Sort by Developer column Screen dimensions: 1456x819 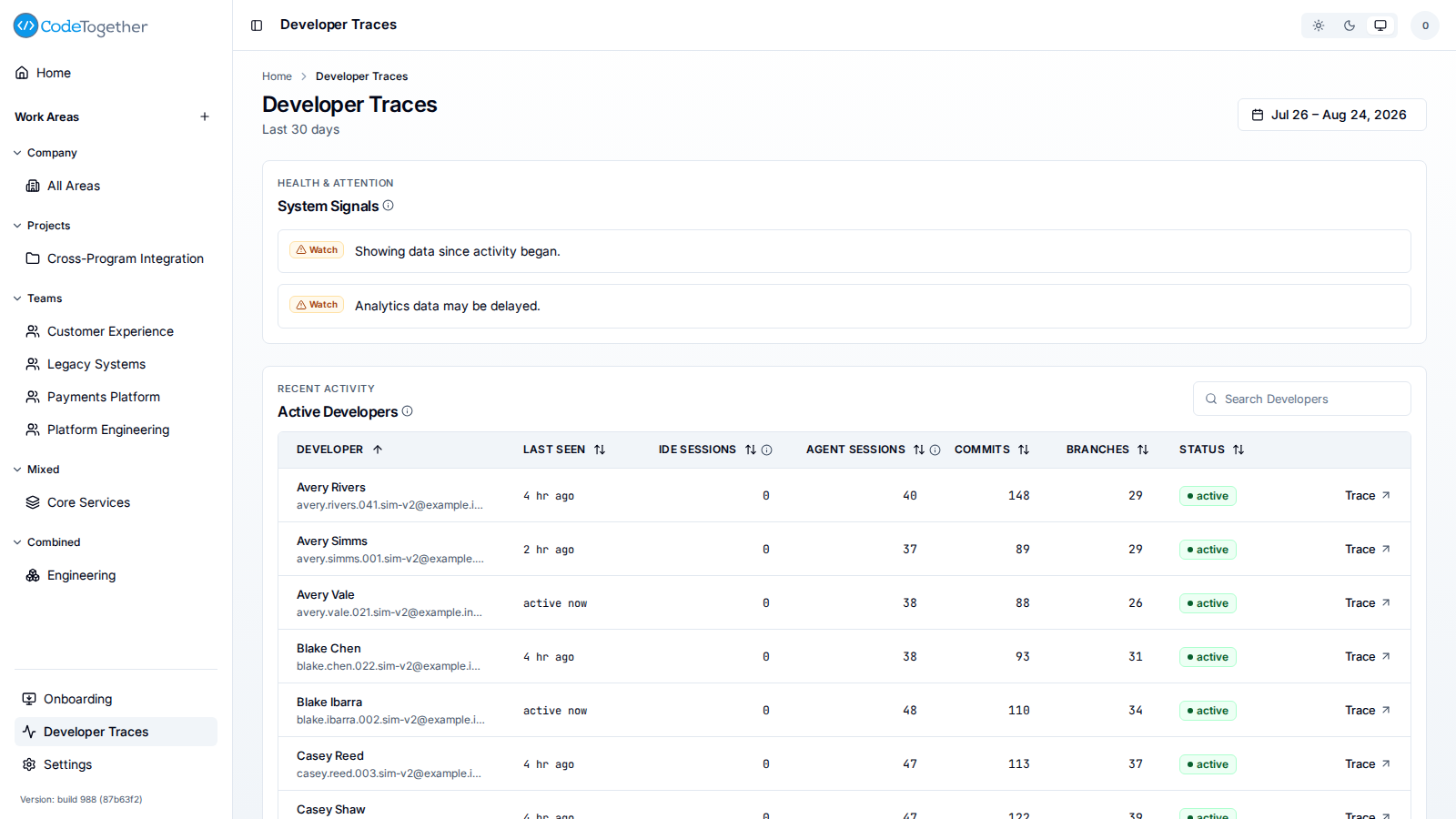coord(339,450)
